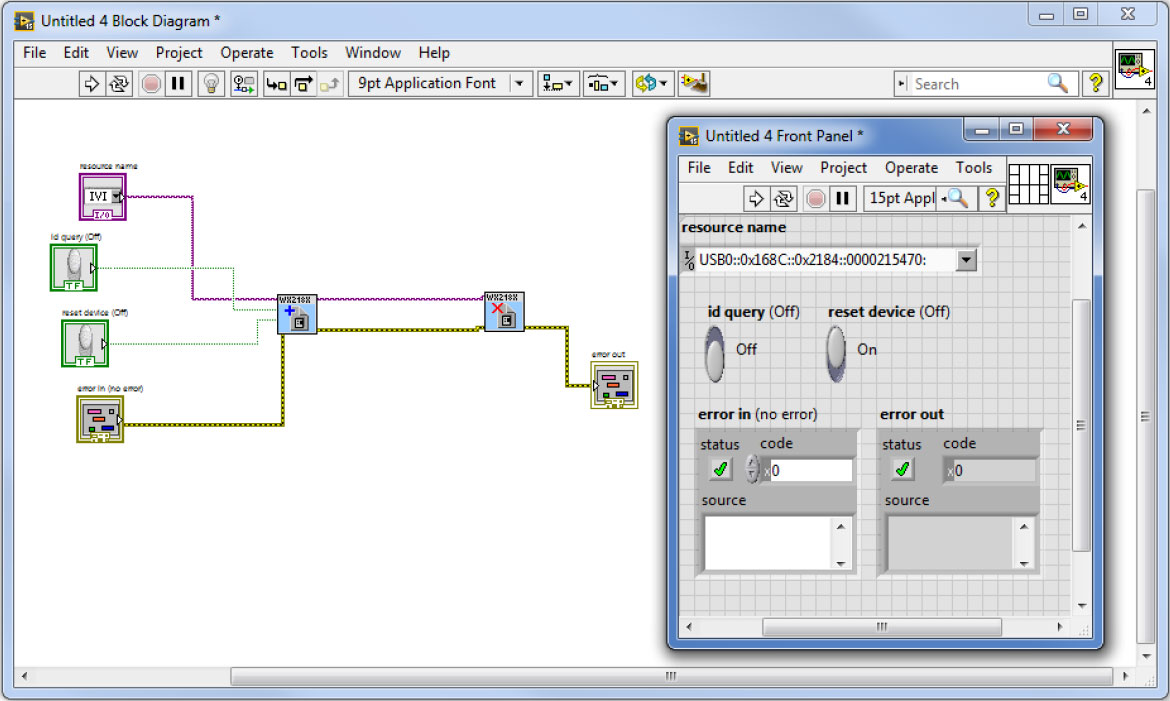Click Context Help question mark in Block Diagram
1170x701 pixels.
pos(1096,84)
